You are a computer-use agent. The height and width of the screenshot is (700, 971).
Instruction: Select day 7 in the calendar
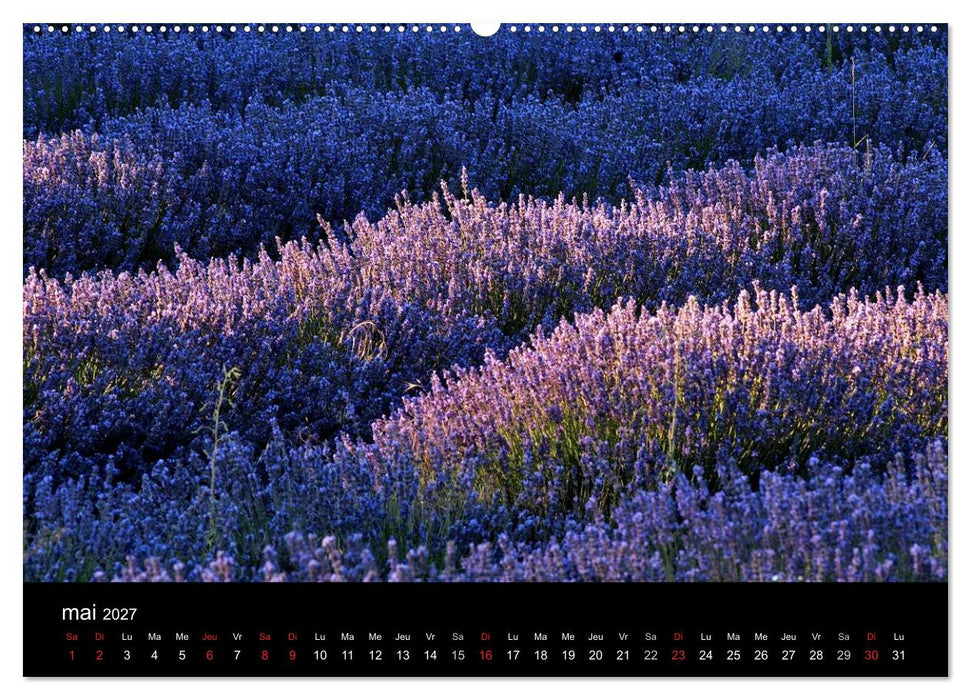237,655
